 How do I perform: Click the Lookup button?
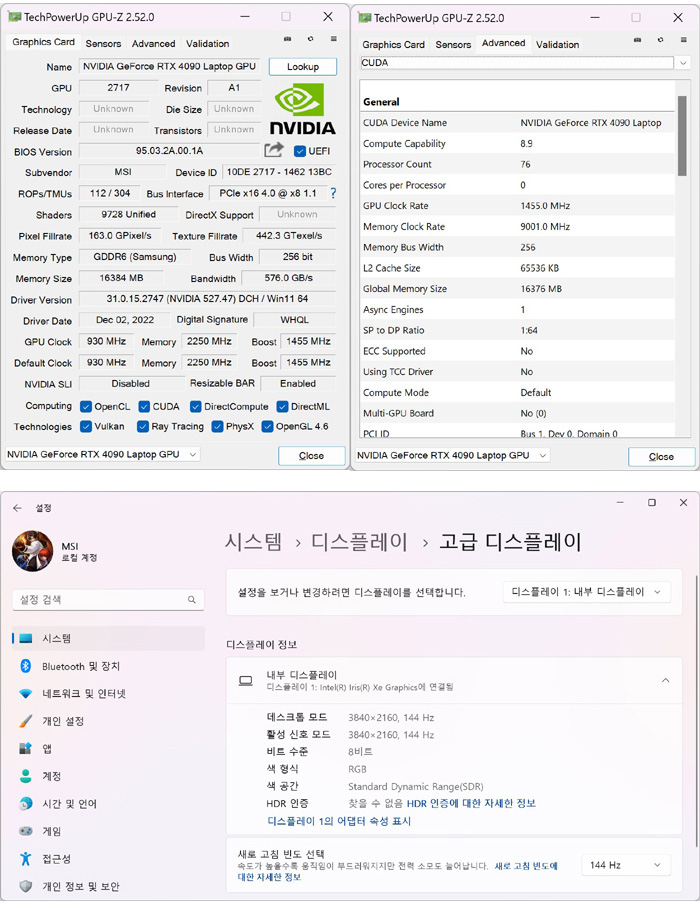[302, 66]
